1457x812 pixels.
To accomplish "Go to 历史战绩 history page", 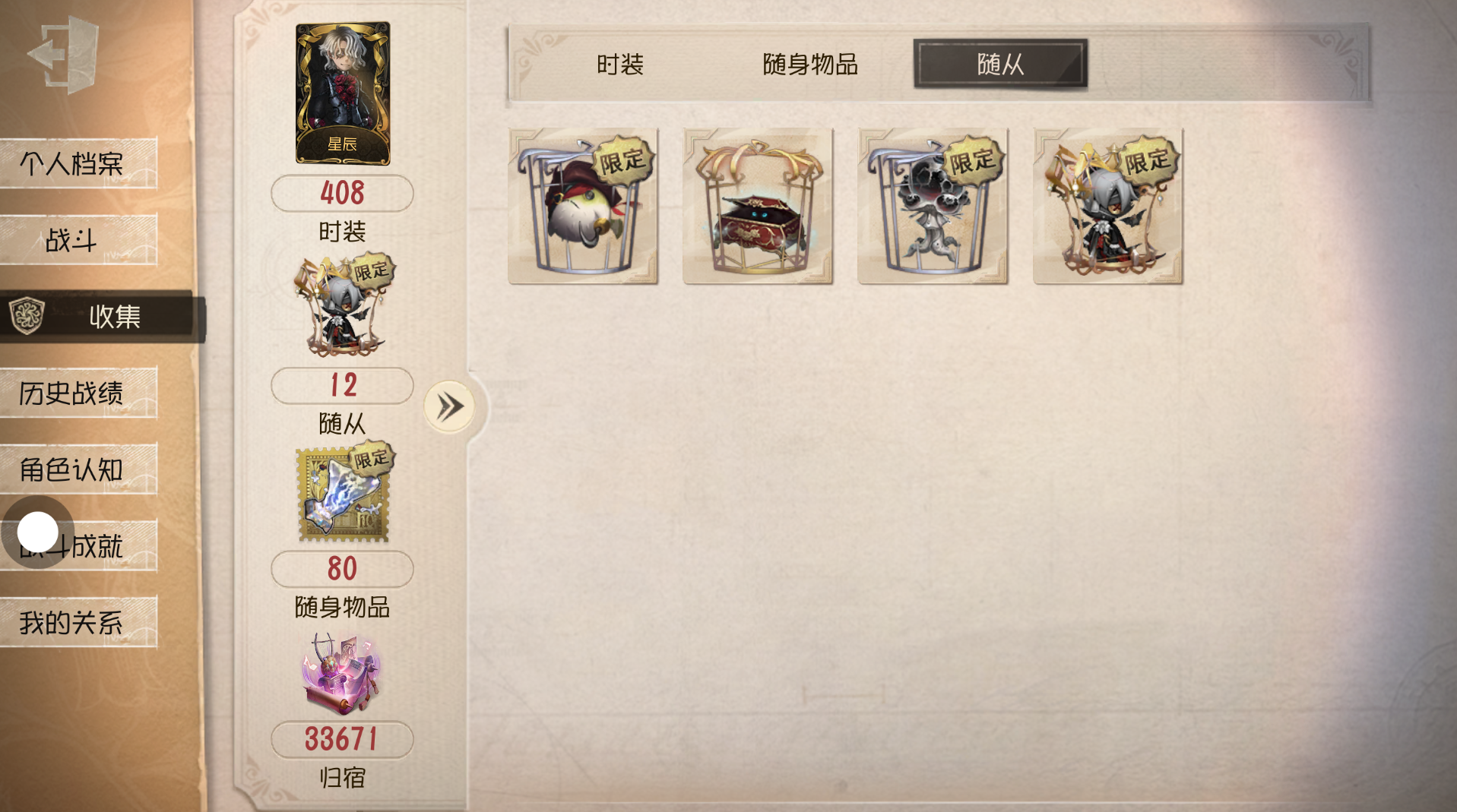I will [x=78, y=393].
